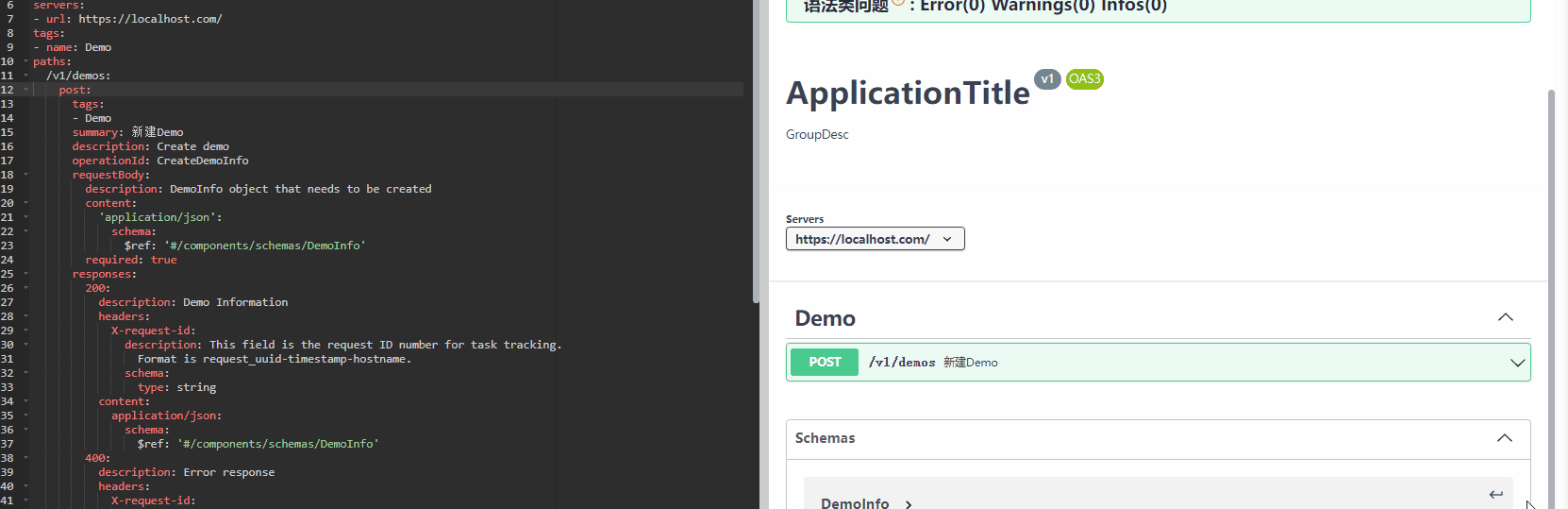1568x509 pixels.
Task: Expand the DemoInfo schema arrow
Action: [909, 504]
